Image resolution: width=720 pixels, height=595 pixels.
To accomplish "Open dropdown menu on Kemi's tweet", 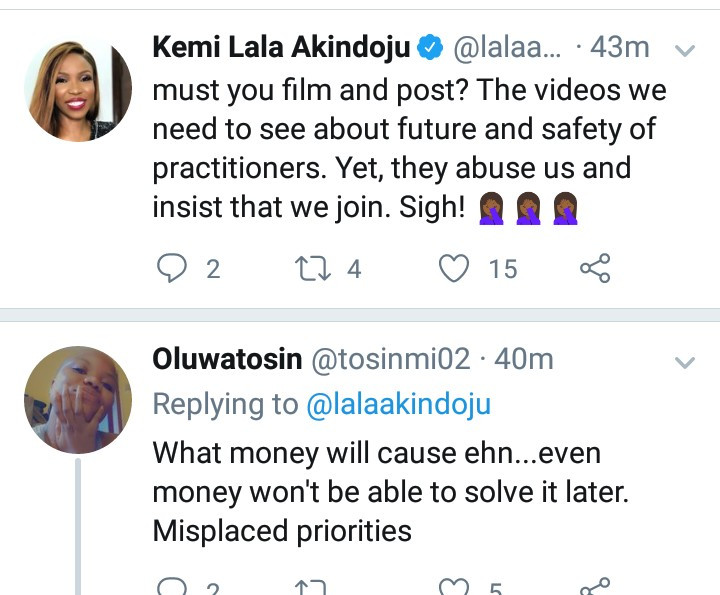I will click(x=685, y=49).
